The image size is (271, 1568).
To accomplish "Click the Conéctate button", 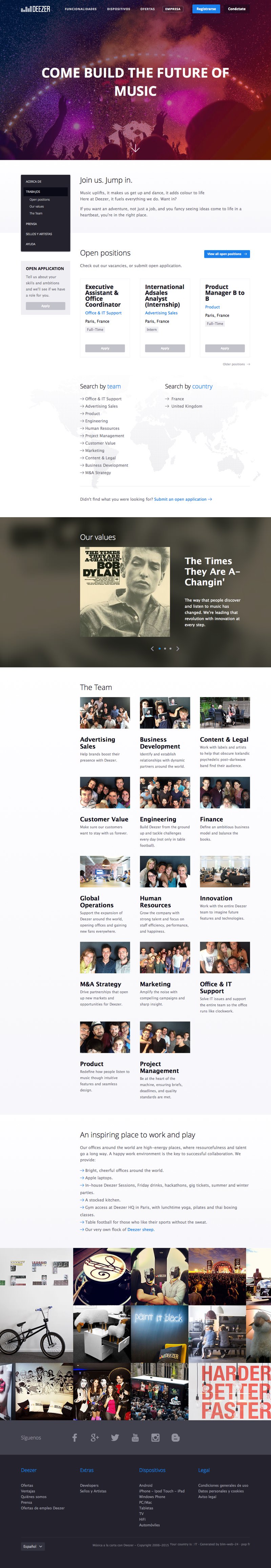I will click(x=237, y=9).
